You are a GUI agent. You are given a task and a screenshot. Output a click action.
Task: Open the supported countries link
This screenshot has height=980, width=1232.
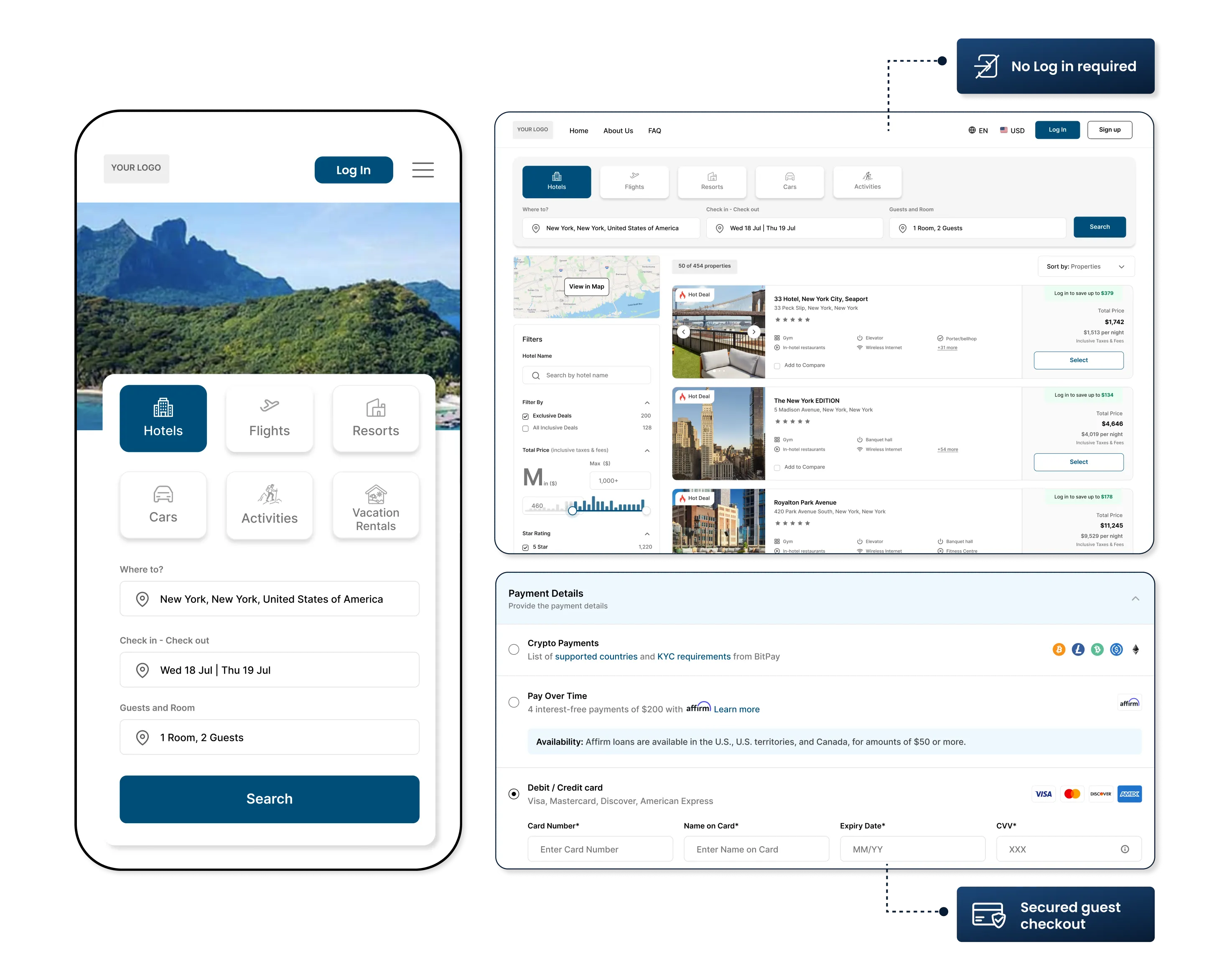pos(596,656)
